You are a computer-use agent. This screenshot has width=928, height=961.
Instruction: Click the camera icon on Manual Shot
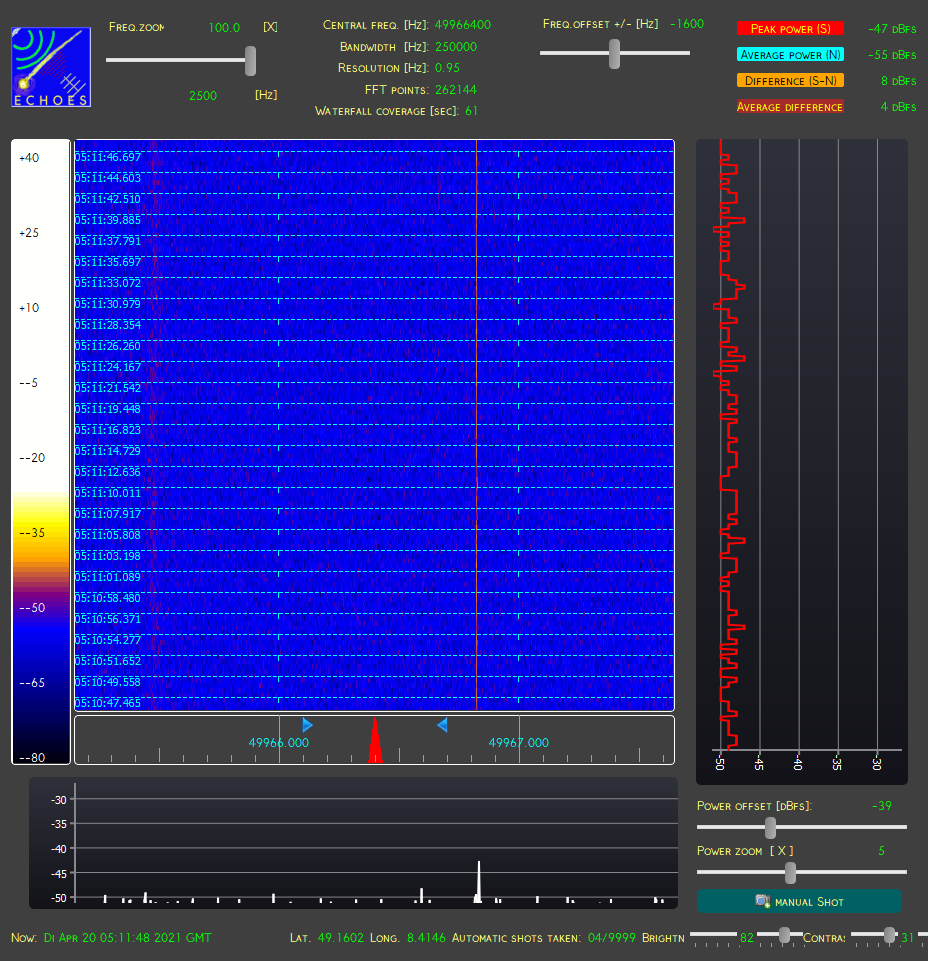(x=763, y=901)
